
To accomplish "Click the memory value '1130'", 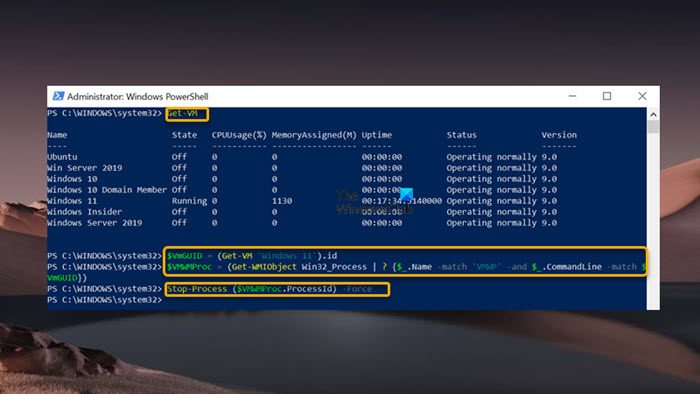I will [x=282, y=201].
